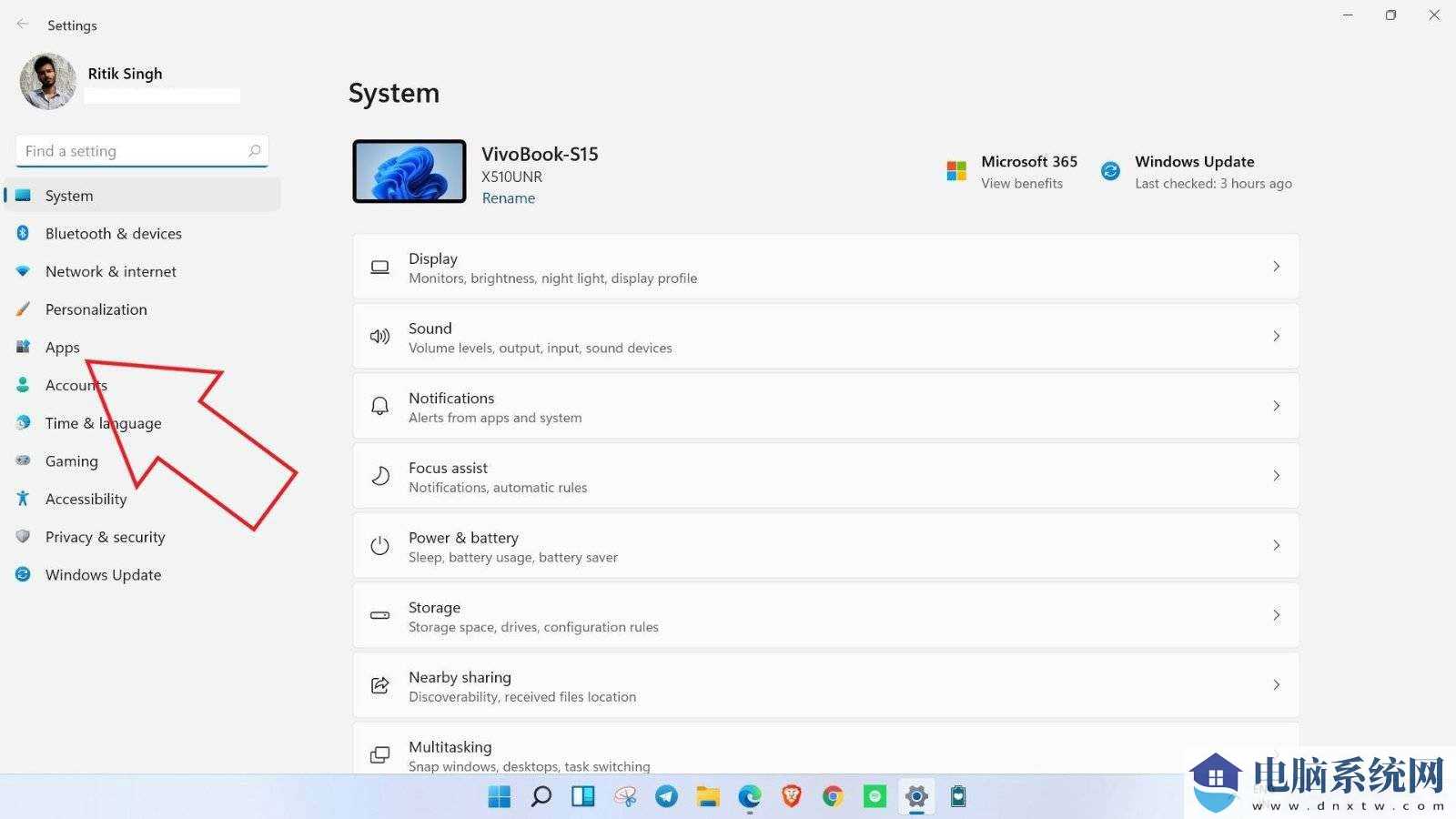Viewport: 1456px width, 819px height.
Task: Click the Accounts person icon
Action: pos(24,385)
